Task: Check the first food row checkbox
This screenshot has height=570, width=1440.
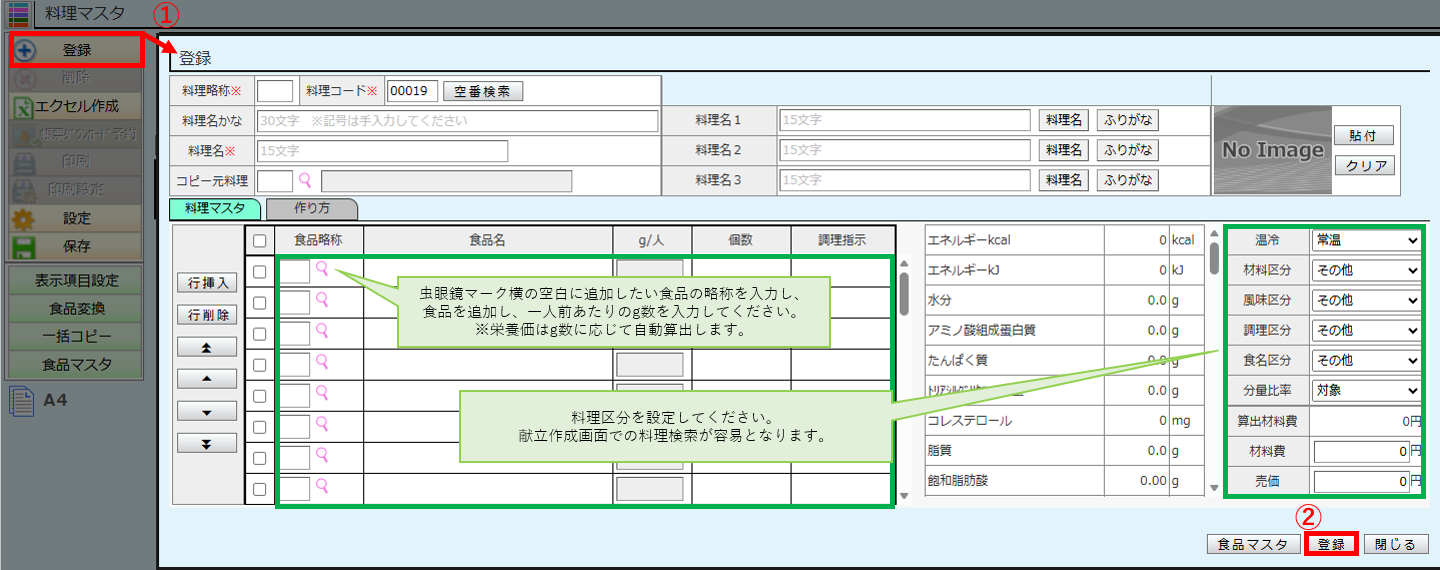Action: 260,271
